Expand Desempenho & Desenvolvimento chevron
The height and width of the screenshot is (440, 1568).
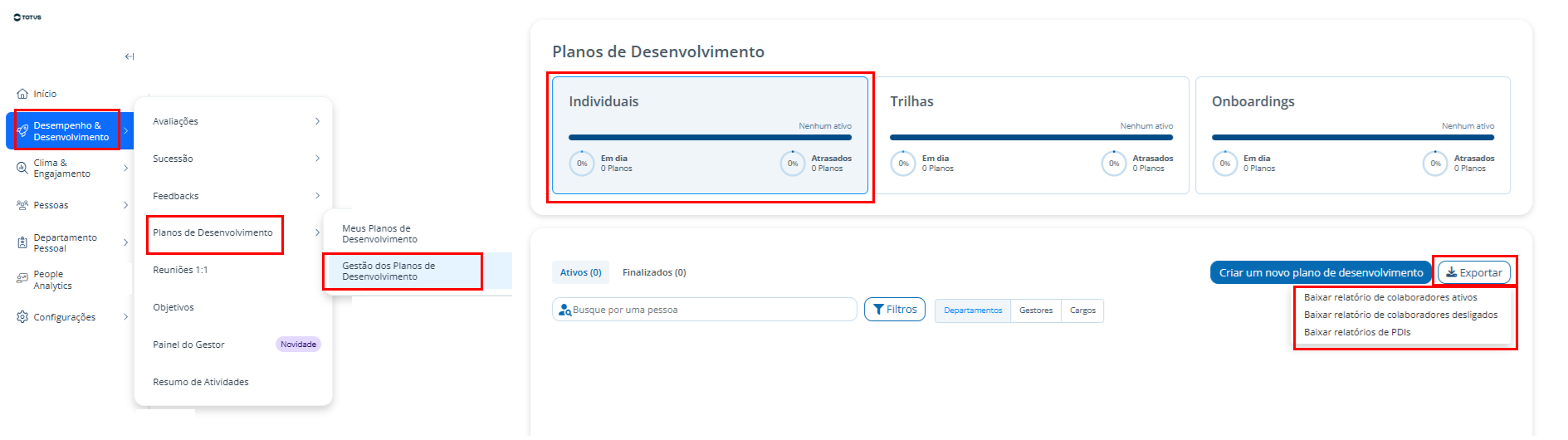click(125, 131)
